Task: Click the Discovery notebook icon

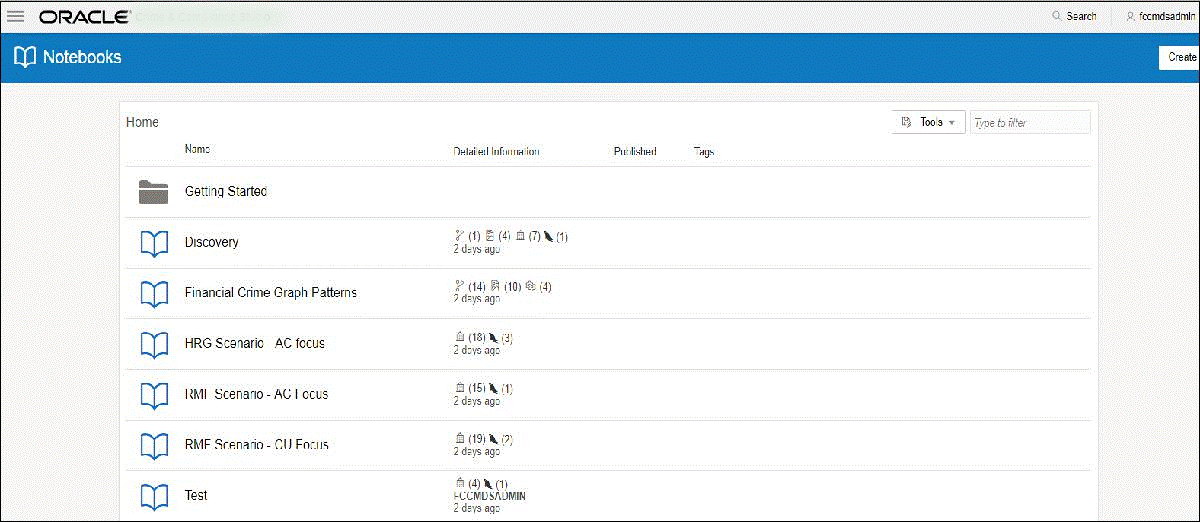Action: coord(153,242)
